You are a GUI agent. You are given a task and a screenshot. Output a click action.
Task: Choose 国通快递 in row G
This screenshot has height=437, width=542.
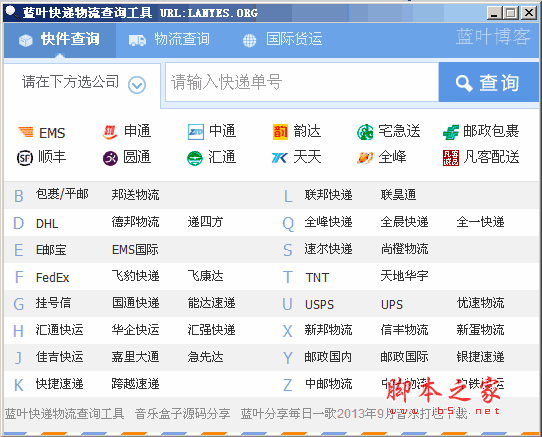[x=136, y=303]
